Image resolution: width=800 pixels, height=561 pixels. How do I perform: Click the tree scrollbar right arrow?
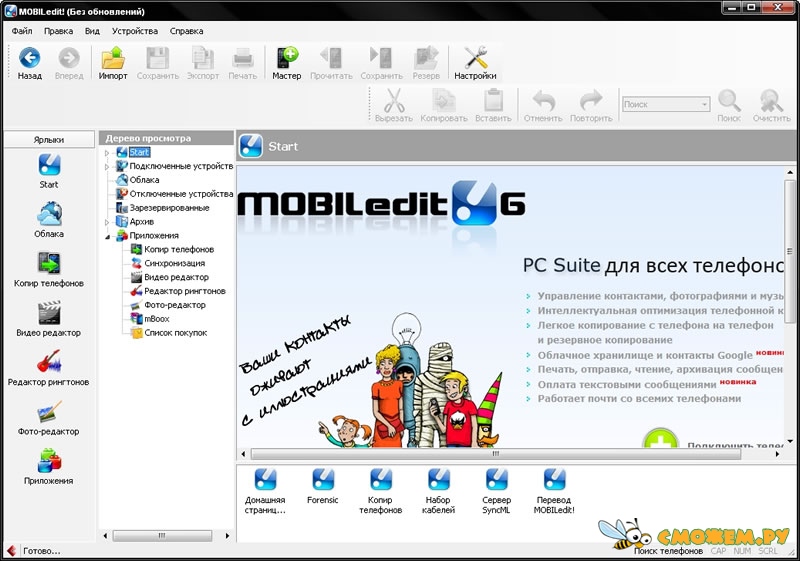tap(227, 536)
